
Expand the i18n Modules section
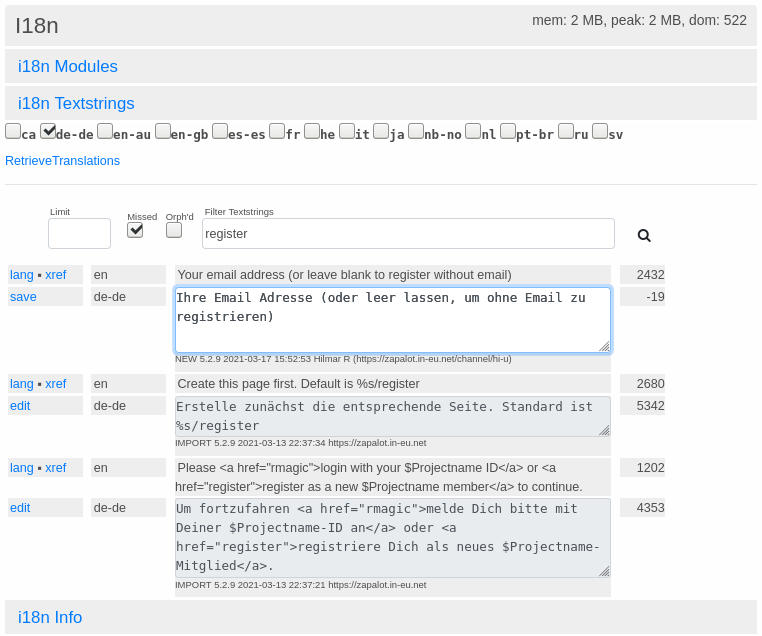[68, 67]
